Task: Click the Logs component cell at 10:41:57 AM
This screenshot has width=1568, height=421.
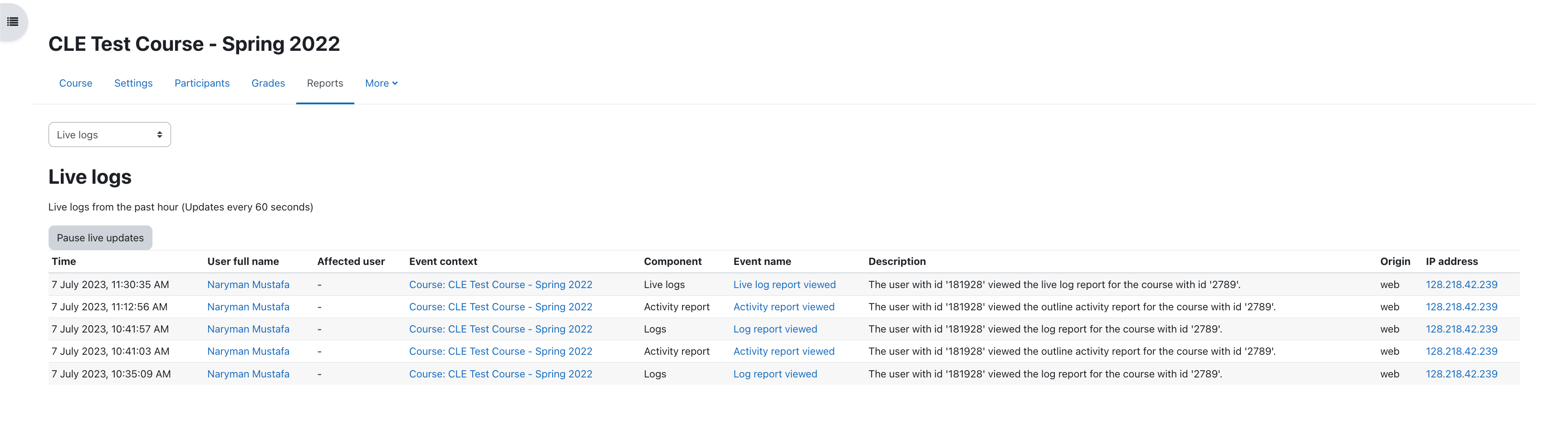Action: [x=655, y=329]
